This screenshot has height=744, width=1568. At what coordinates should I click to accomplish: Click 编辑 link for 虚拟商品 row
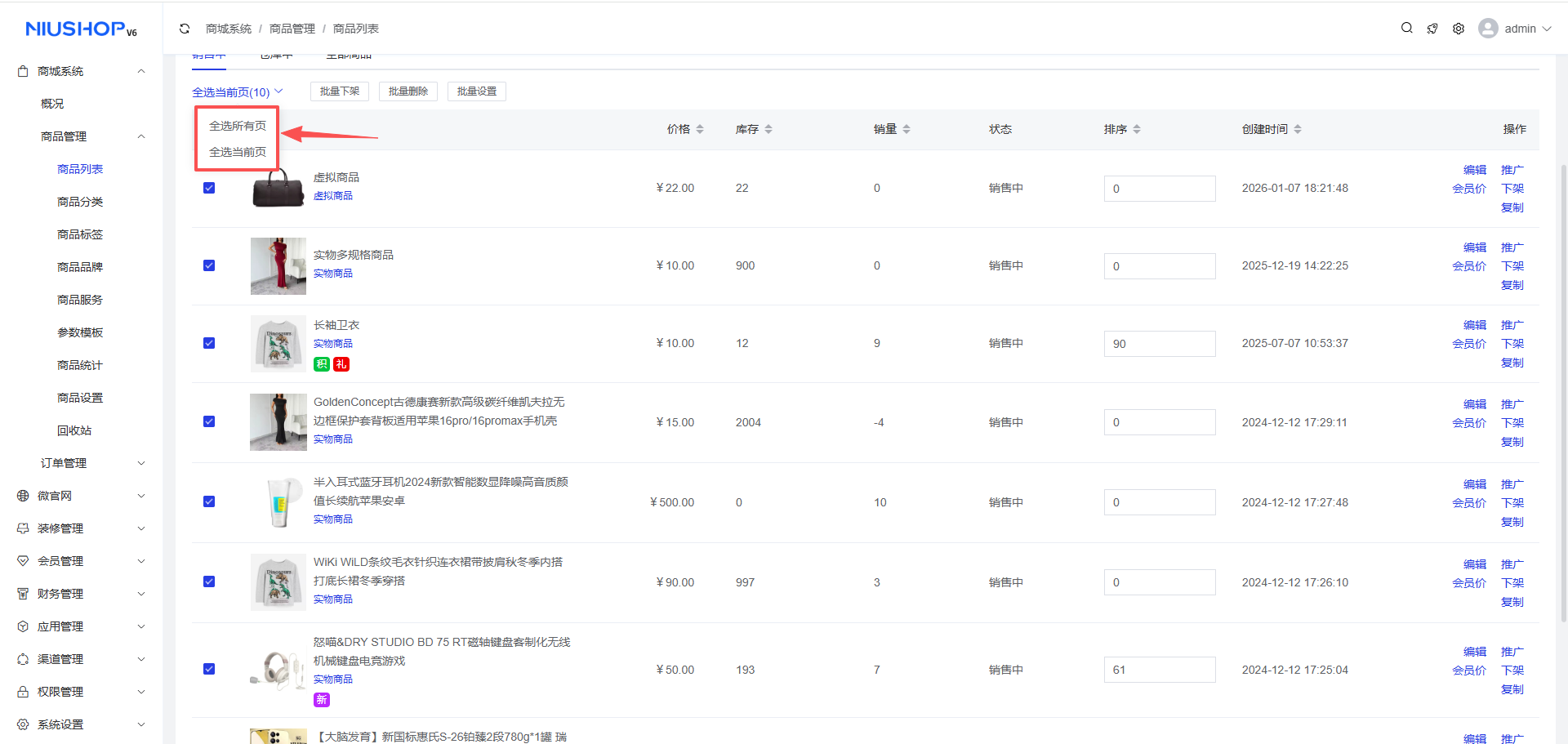click(1474, 170)
